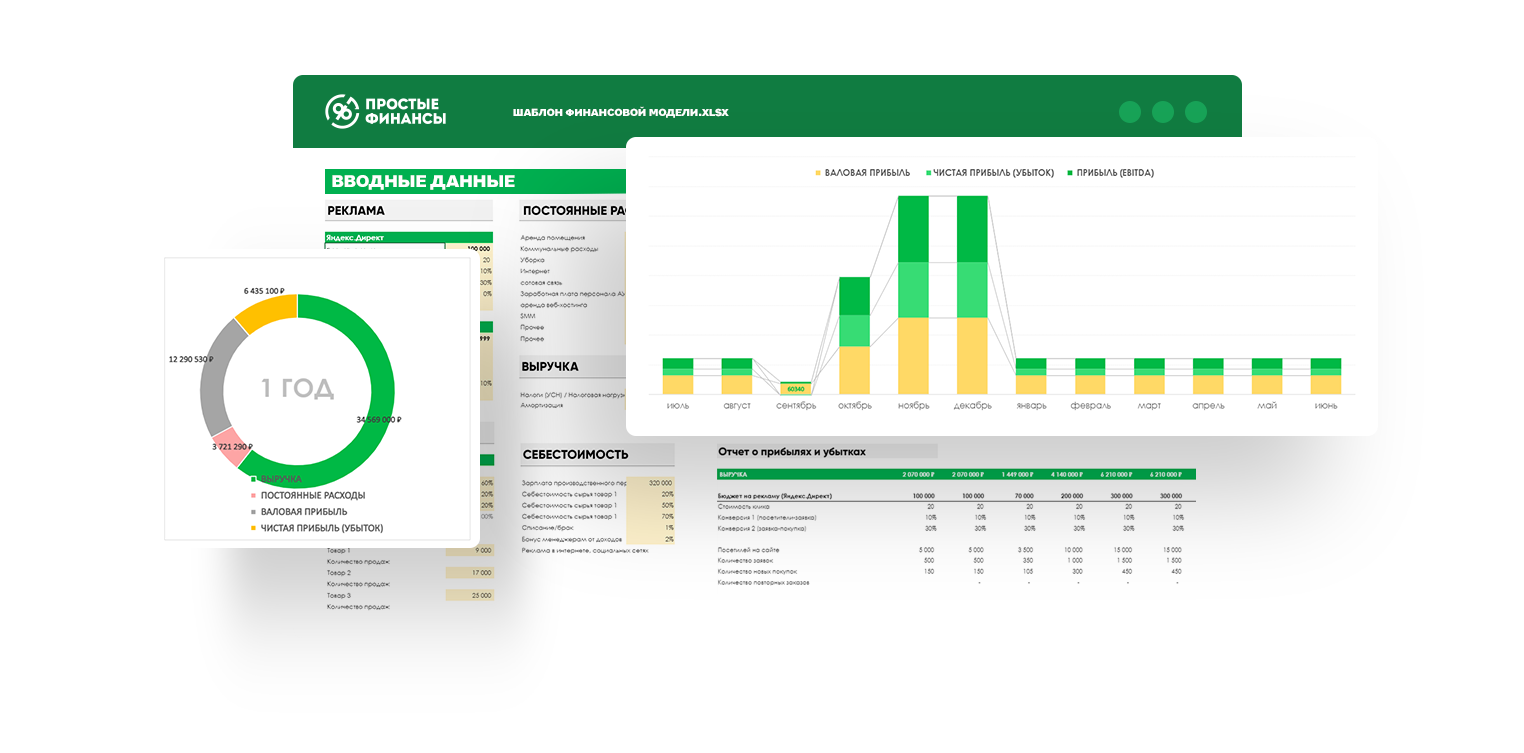Click the middle green window circle
Screen dimensions: 1524x753
[x=1163, y=112]
